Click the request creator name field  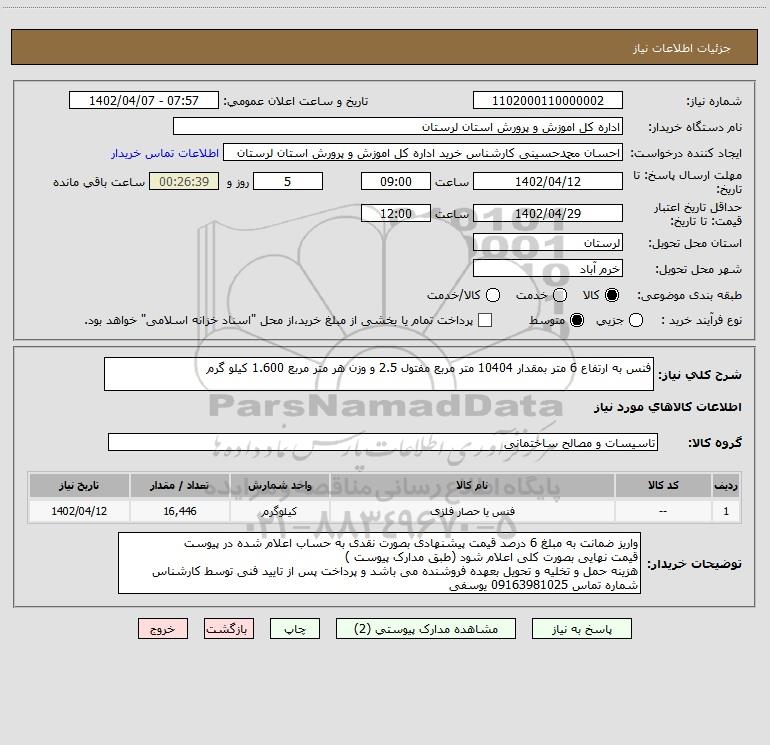[x=423, y=153]
